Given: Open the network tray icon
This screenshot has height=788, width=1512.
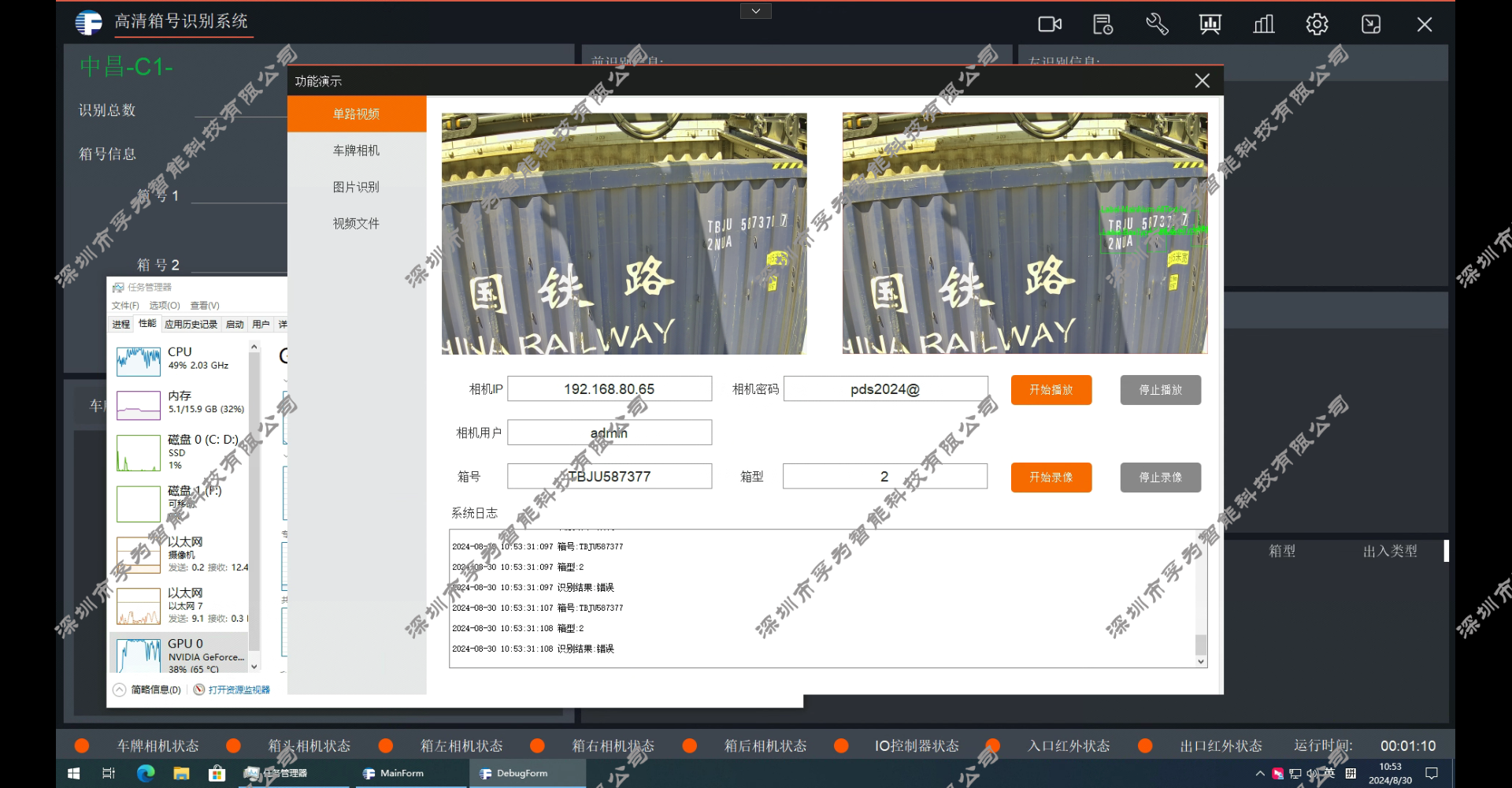Looking at the screenshot, I should (x=1295, y=774).
